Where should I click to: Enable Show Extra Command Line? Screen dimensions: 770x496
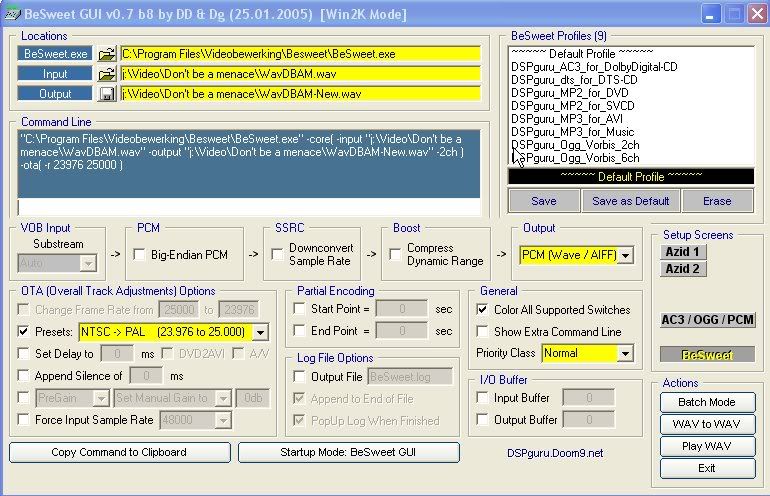click(x=482, y=331)
